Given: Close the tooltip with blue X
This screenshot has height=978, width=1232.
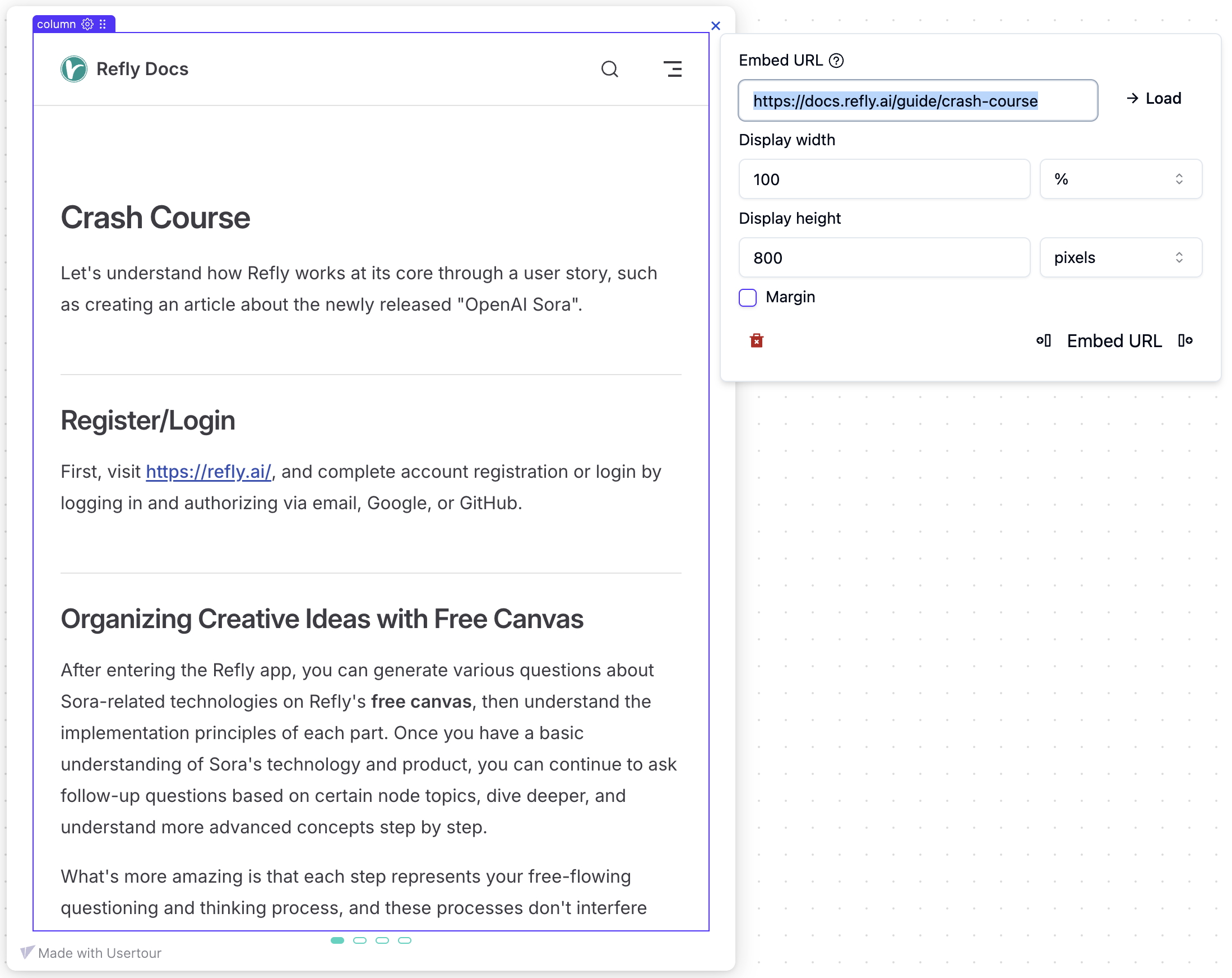Looking at the screenshot, I should click(x=715, y=26).
